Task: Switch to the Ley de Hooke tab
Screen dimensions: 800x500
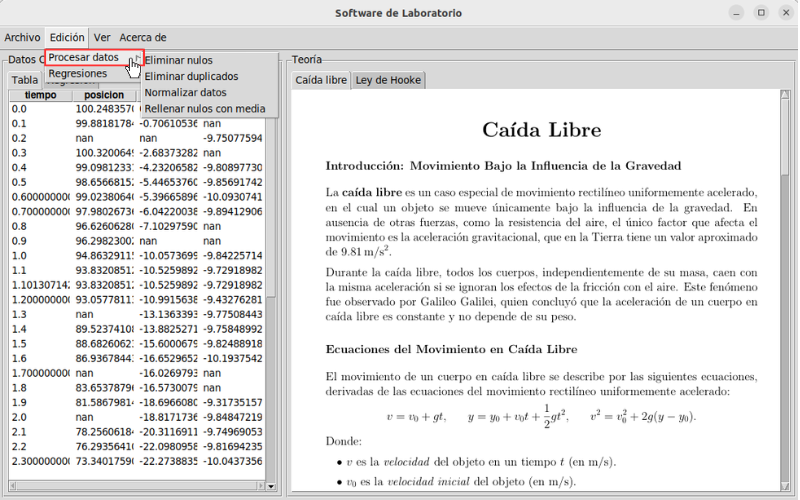Action: pos(388,80)
